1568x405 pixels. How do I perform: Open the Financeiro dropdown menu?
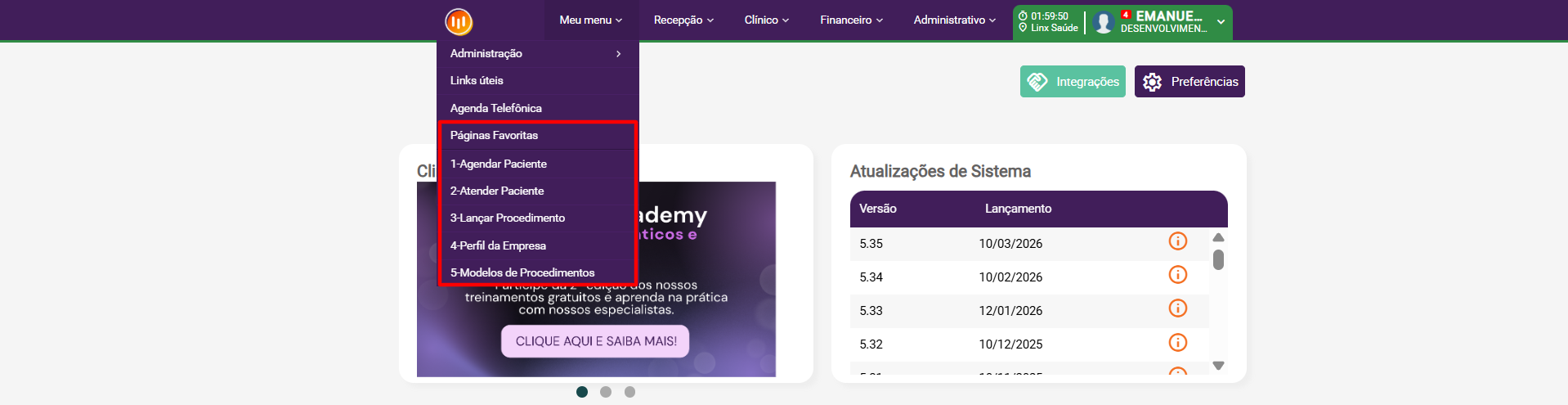pyautogui.click(x=852, y=20)
